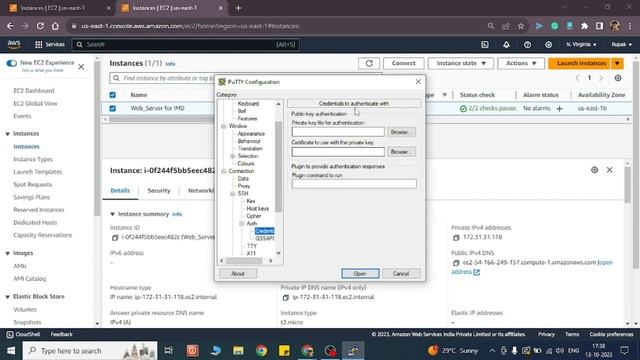Image resolution: width=640 pixels, height=360 pixels.
Task: Toggle the select-all instances checkbox
Action: pyautogui.click(x=113, y=95)
